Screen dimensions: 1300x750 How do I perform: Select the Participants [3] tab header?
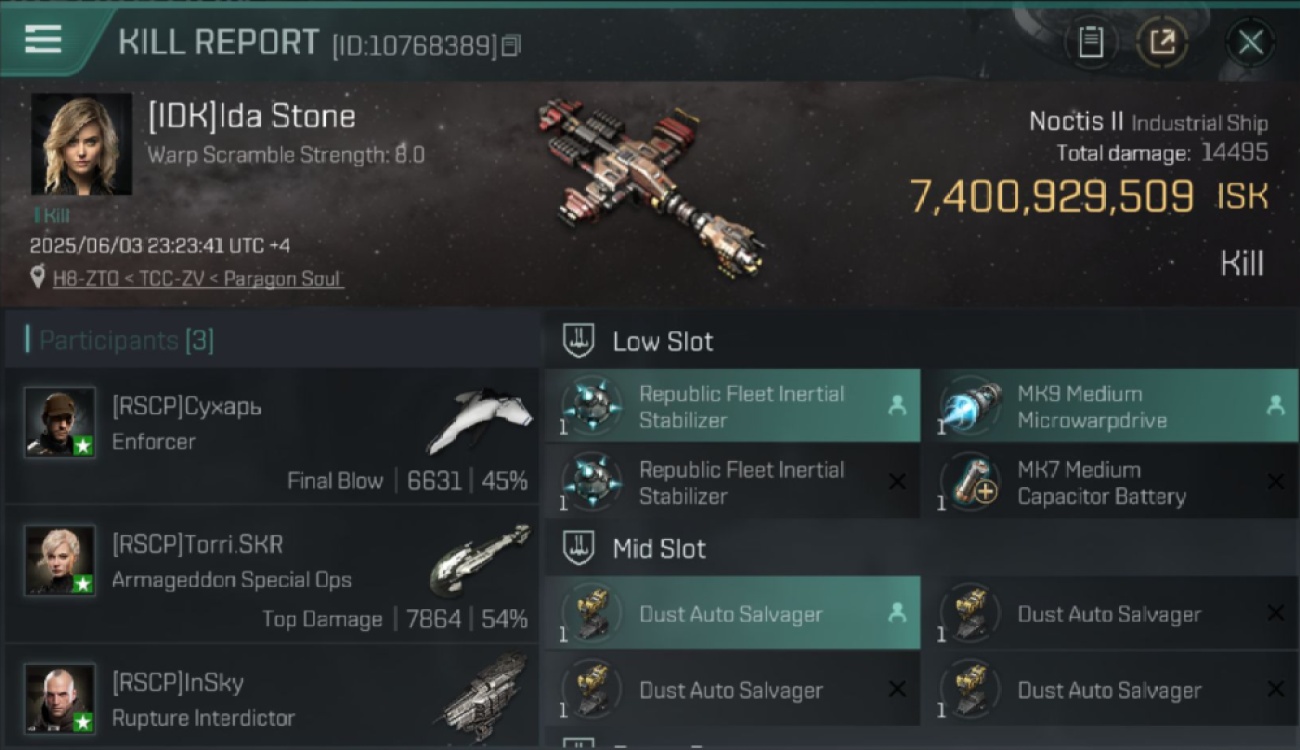click(126, 340)
